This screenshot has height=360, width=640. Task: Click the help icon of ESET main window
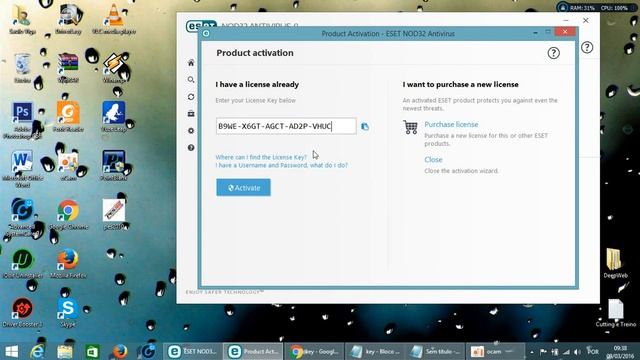coord(587,47)
